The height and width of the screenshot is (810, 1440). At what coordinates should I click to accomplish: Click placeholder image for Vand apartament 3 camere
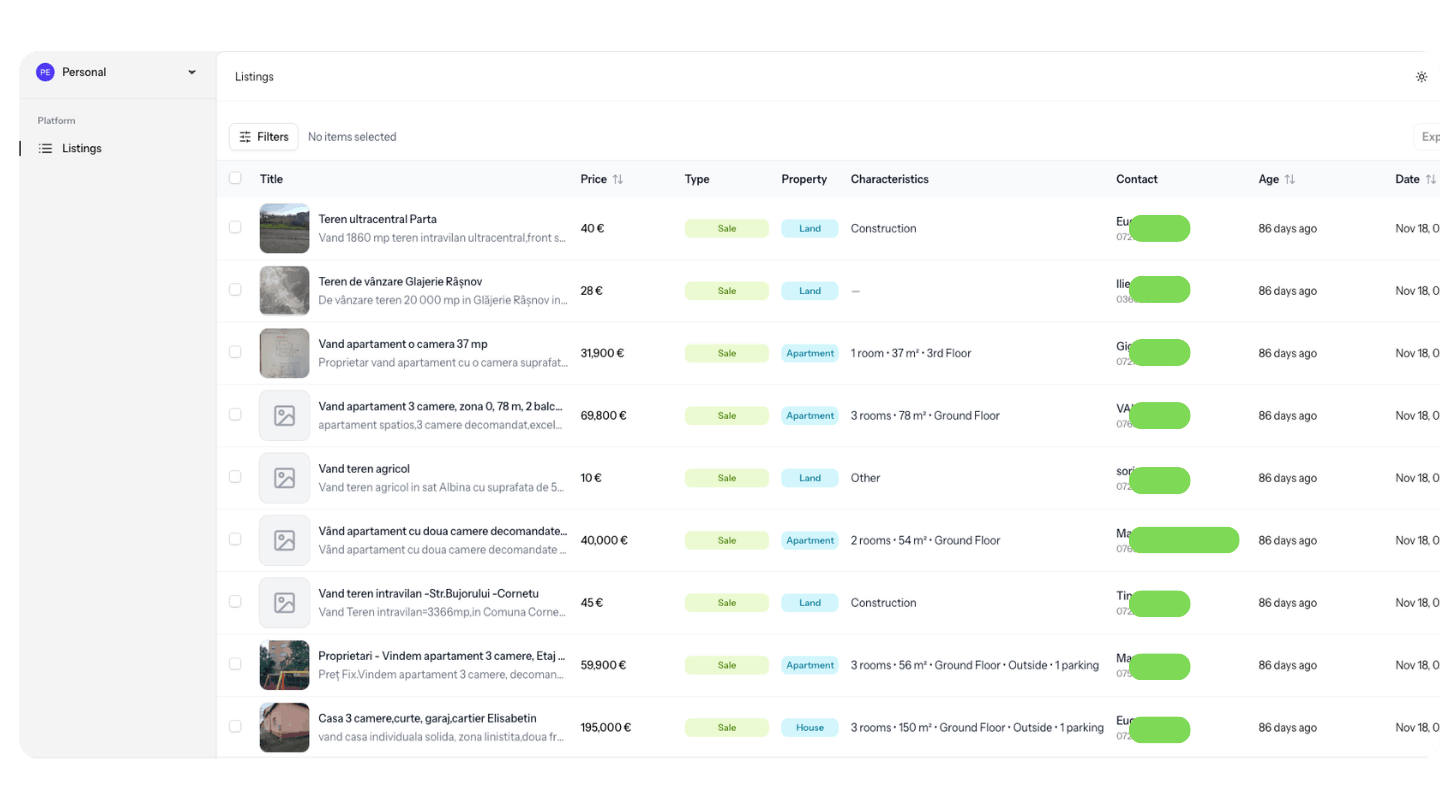[284, 416]
